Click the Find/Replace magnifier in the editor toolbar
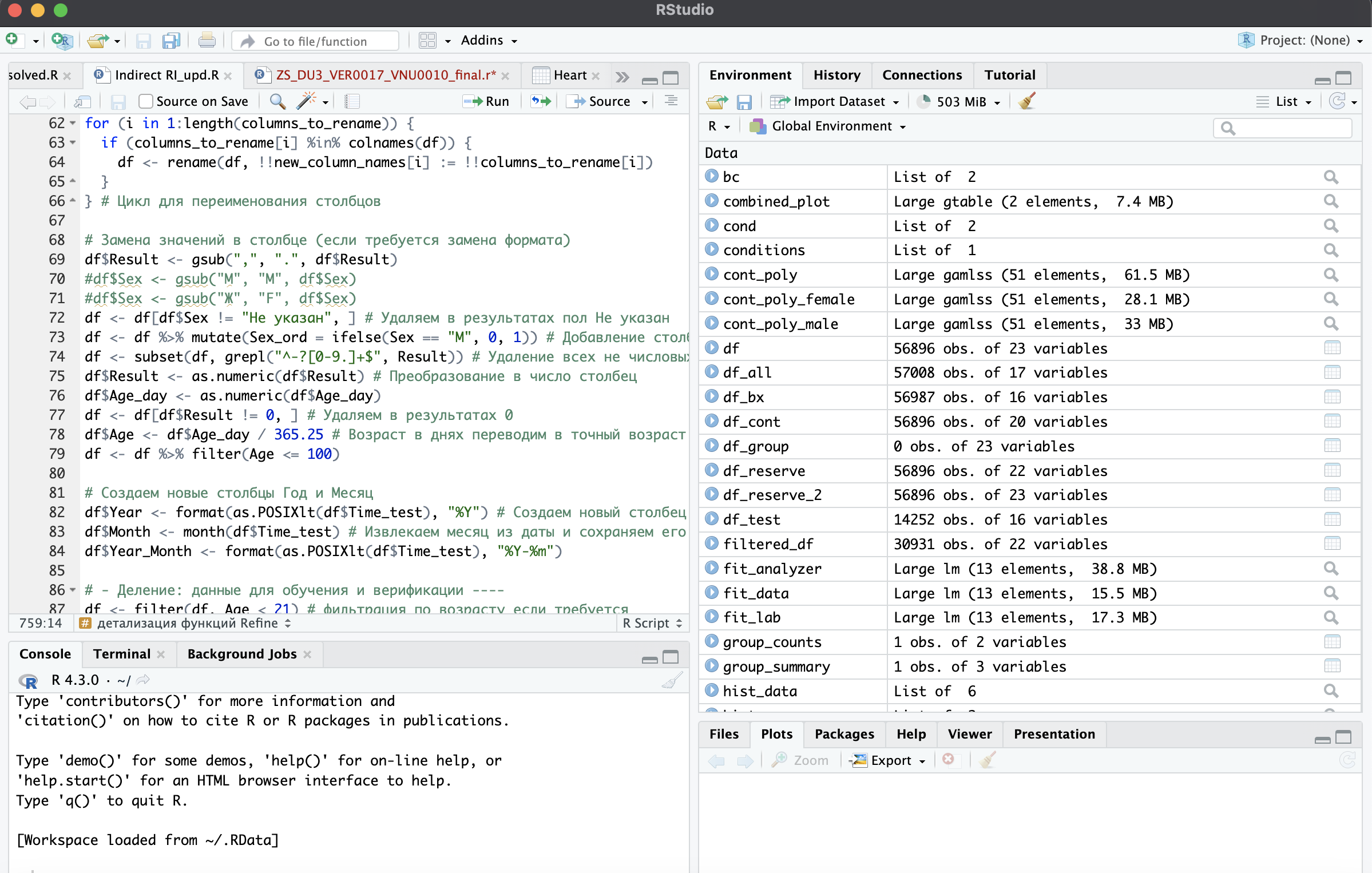This screenshot has height=873, width=1372. pos(277,101)
